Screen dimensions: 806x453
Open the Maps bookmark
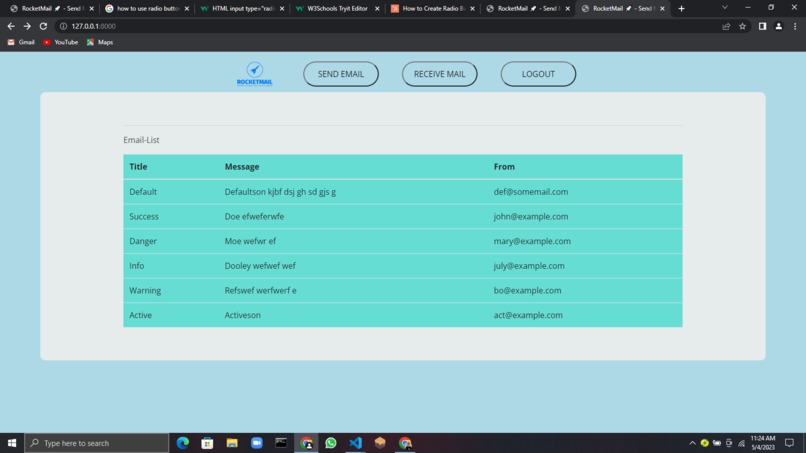100,42
